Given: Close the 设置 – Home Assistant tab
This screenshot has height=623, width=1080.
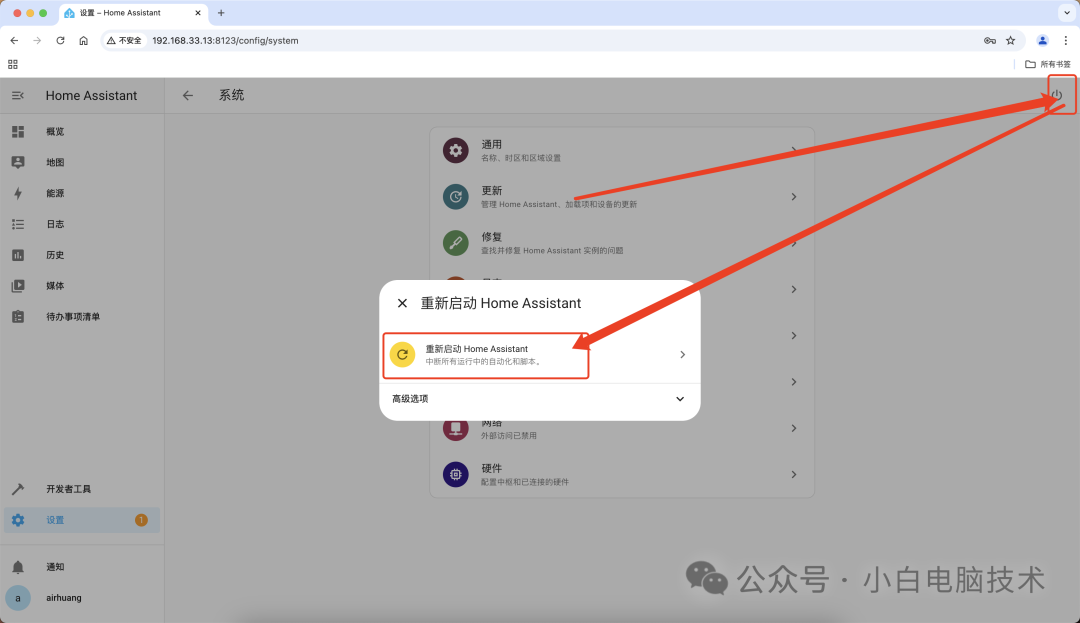Looking at the screenshot, I should click(198, 13).
